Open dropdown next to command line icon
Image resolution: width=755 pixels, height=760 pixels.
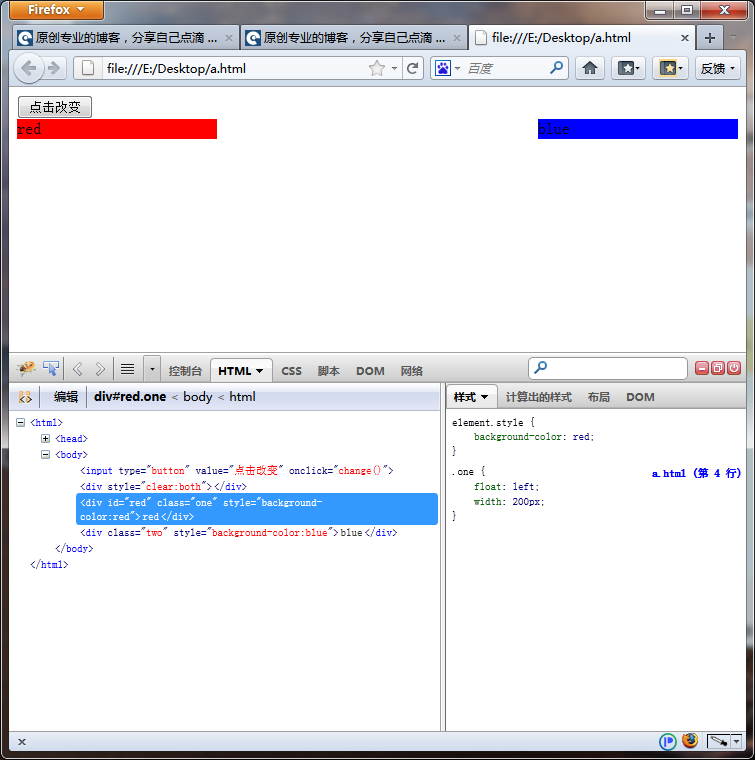[152, 369]
